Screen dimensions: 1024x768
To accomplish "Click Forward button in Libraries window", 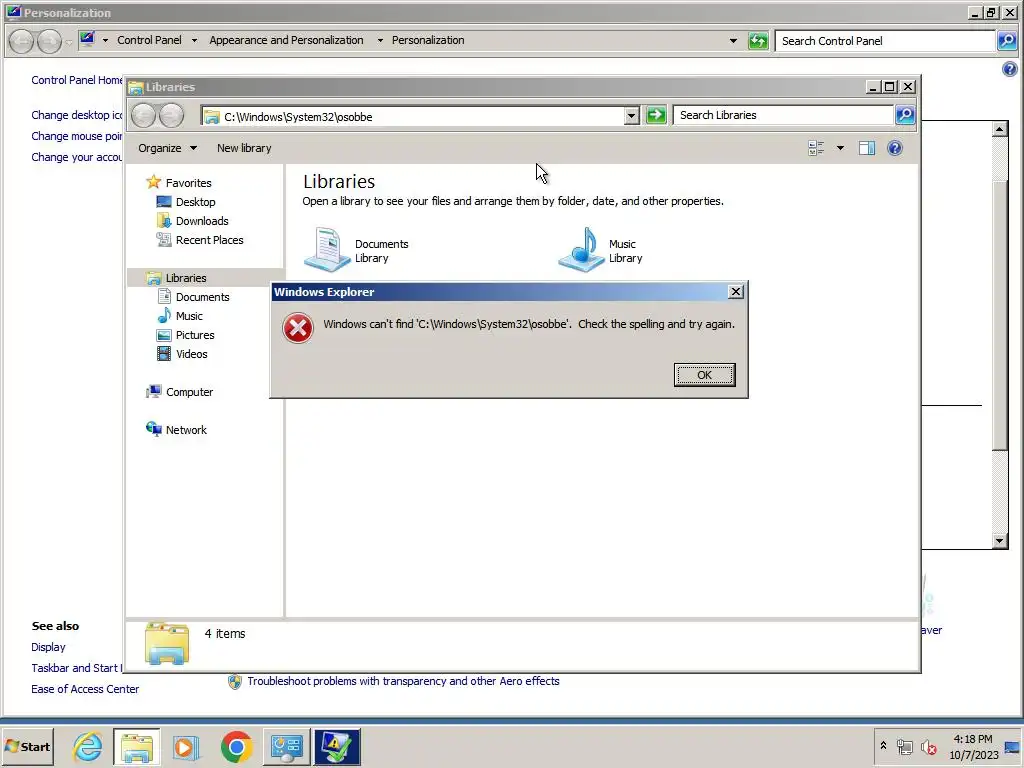I will pyautogui.click(x=171, y=116).
